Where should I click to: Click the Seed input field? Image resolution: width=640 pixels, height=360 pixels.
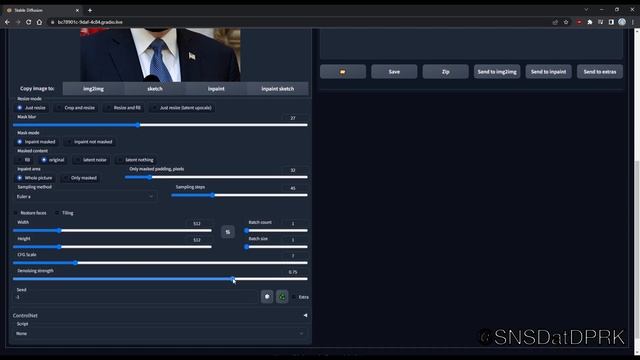[136, 297]
